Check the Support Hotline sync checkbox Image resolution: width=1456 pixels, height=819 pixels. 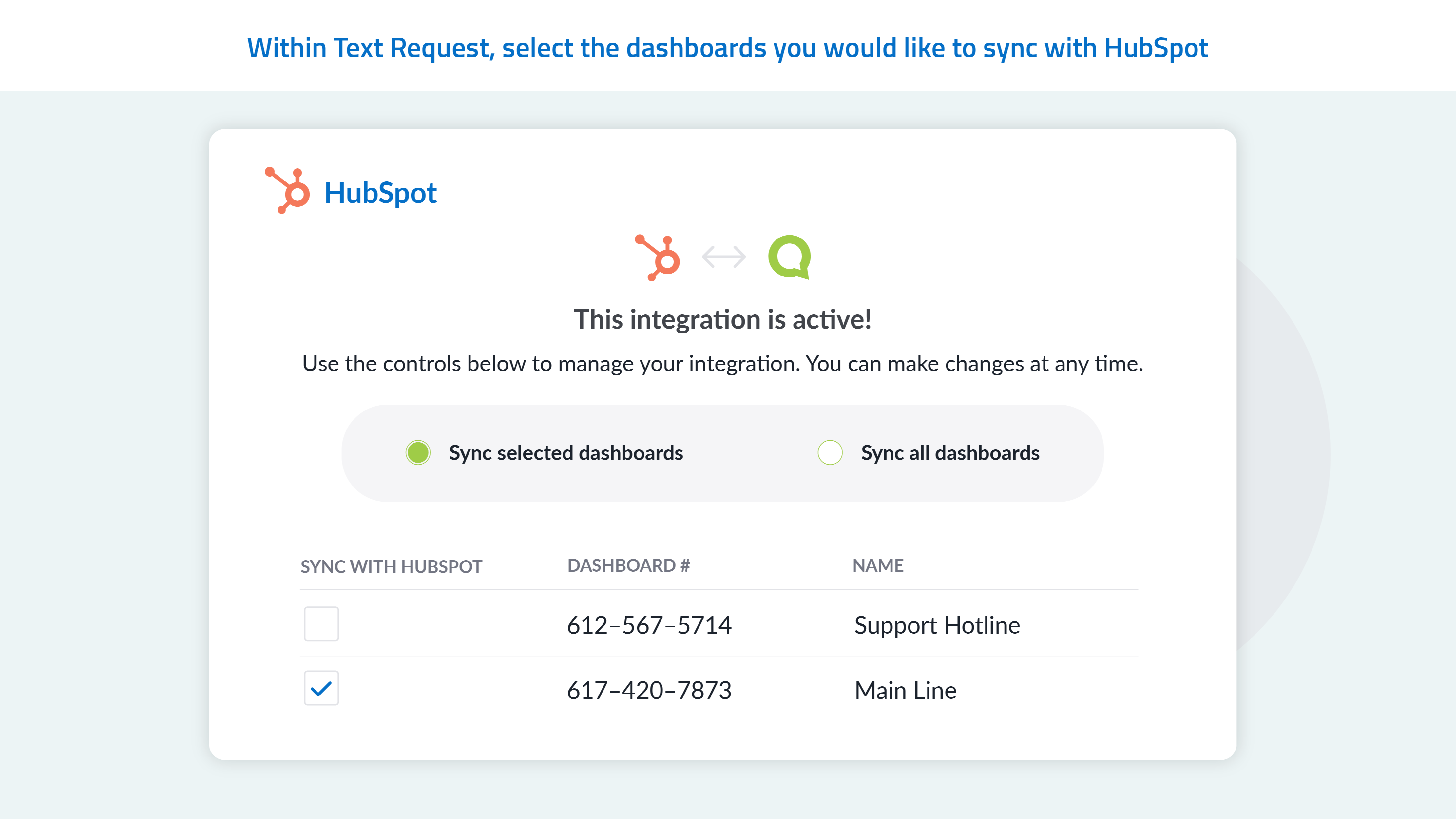pos(321,624)
